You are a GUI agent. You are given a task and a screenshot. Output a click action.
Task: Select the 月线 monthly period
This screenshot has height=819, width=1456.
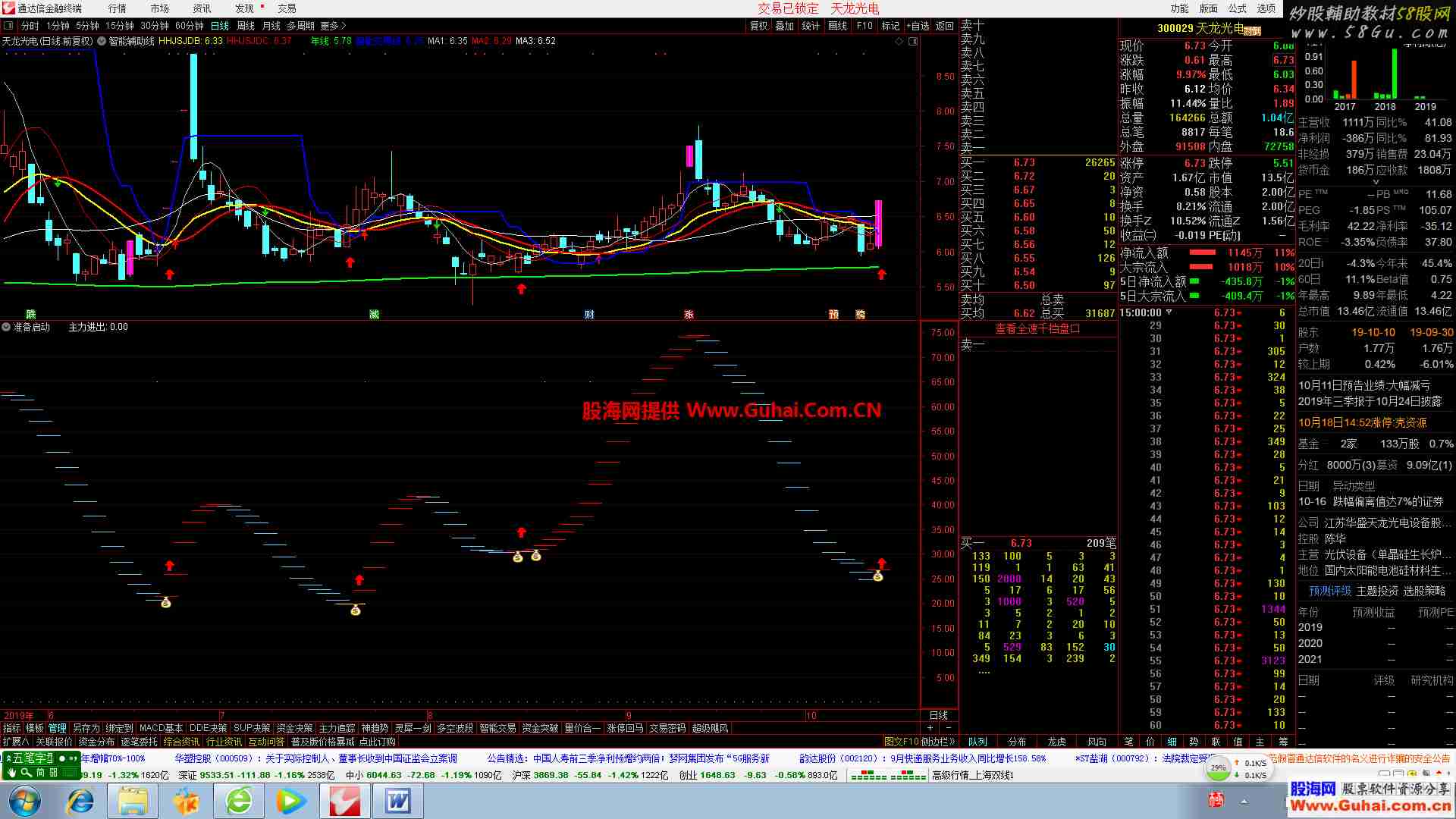(x=271, y=26)
